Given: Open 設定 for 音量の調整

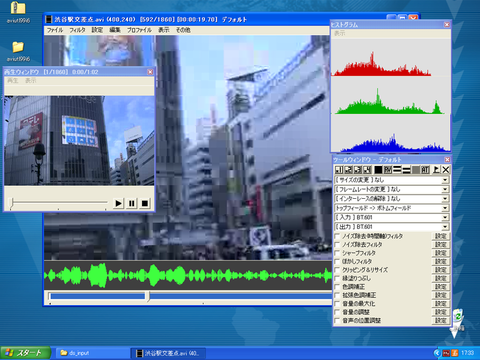Looking at the screenshot, I should [x=441, y=312].
